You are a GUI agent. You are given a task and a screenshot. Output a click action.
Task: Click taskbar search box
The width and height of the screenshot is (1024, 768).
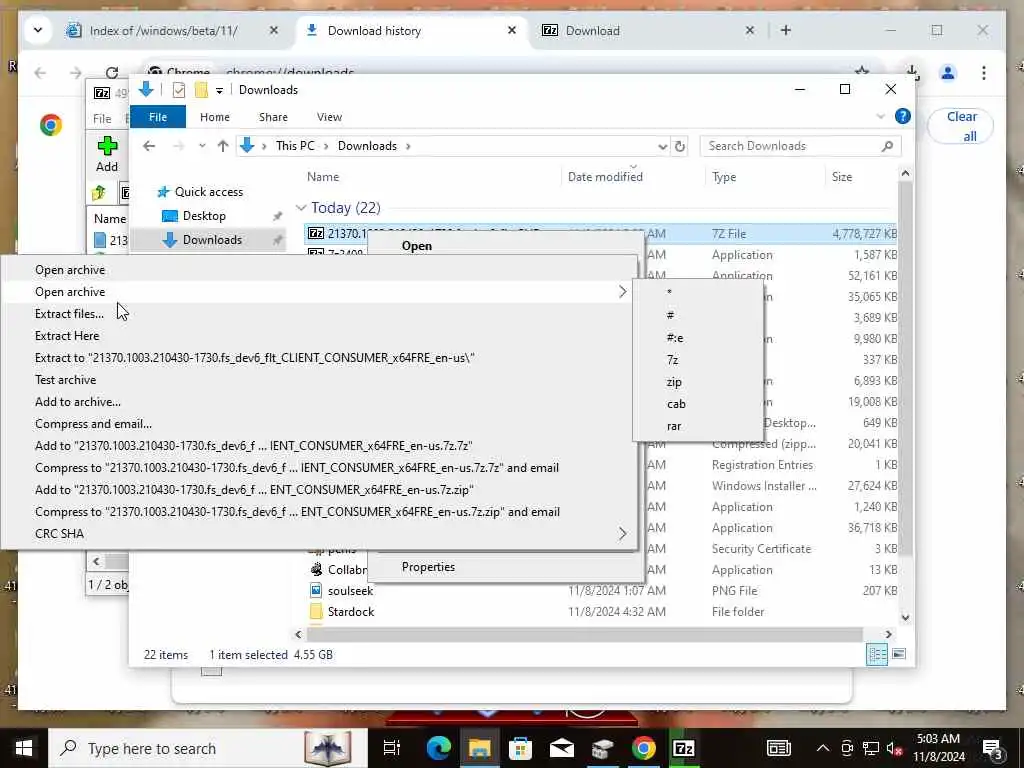coord(208,748)
